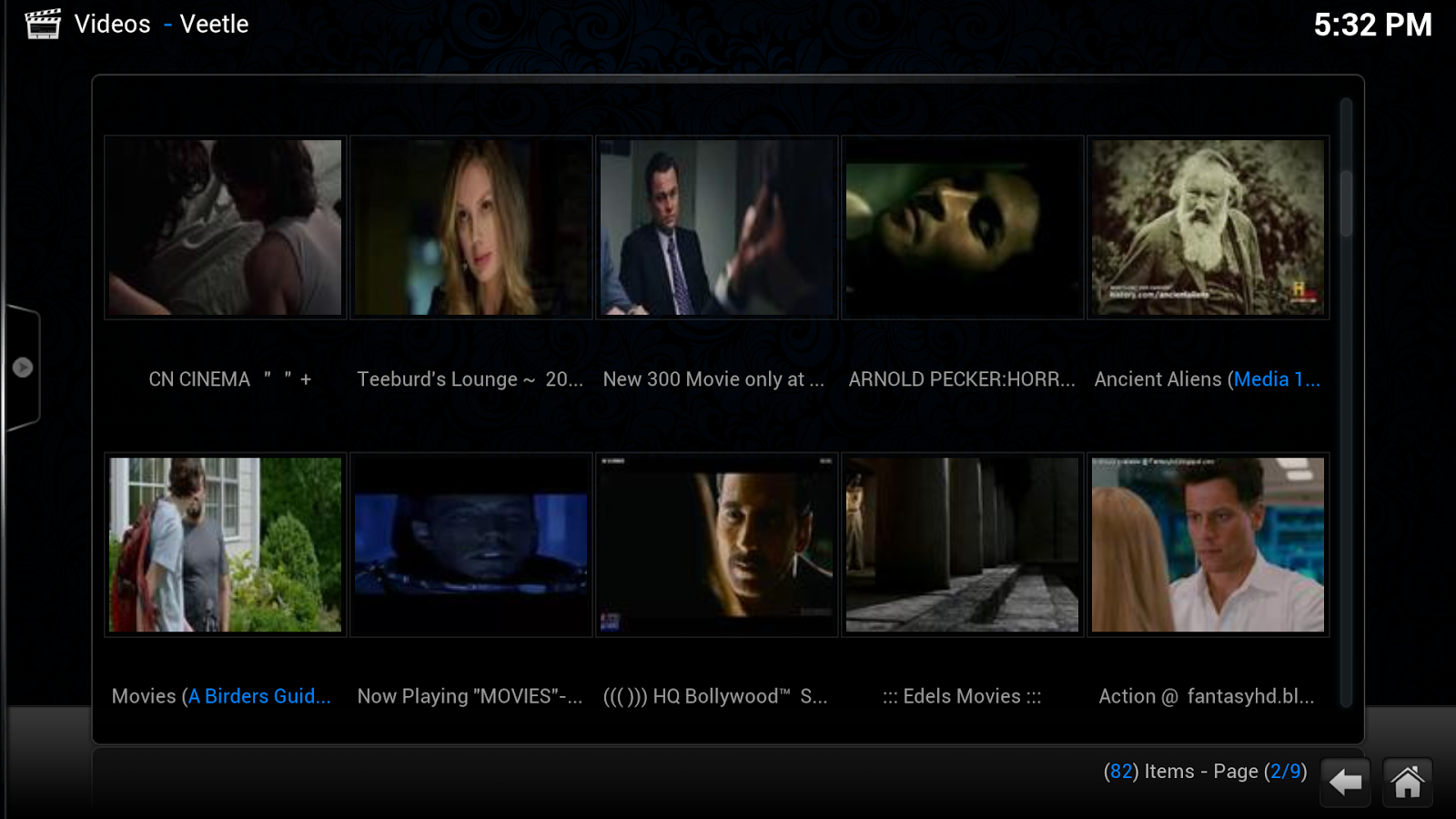Open the Teeburd's Lounge thumbnail
The height and width of the screenshot is (819, 1456).
[x=471, y=227]
